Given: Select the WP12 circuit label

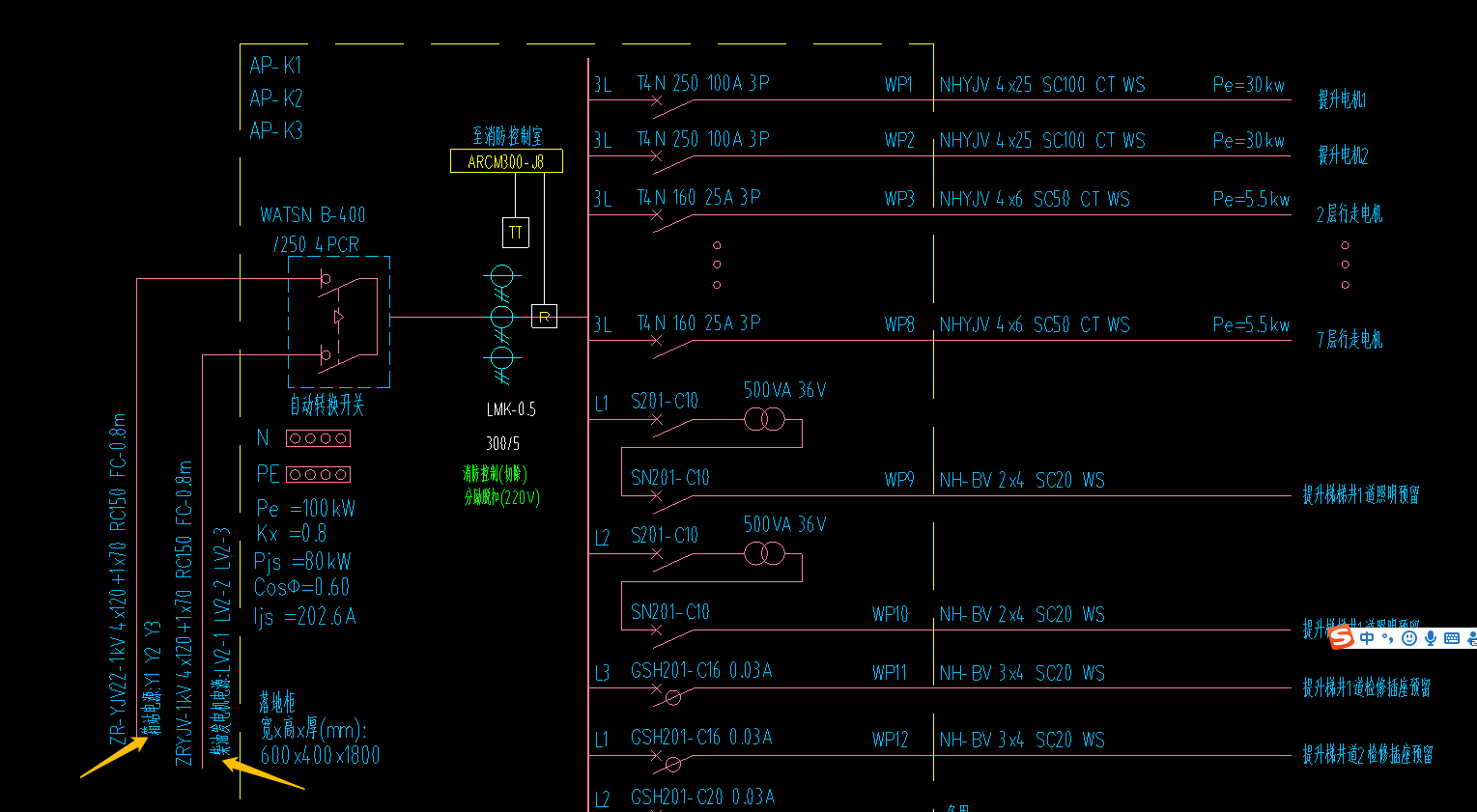Looking at the screenshot, I should [890, 740].
